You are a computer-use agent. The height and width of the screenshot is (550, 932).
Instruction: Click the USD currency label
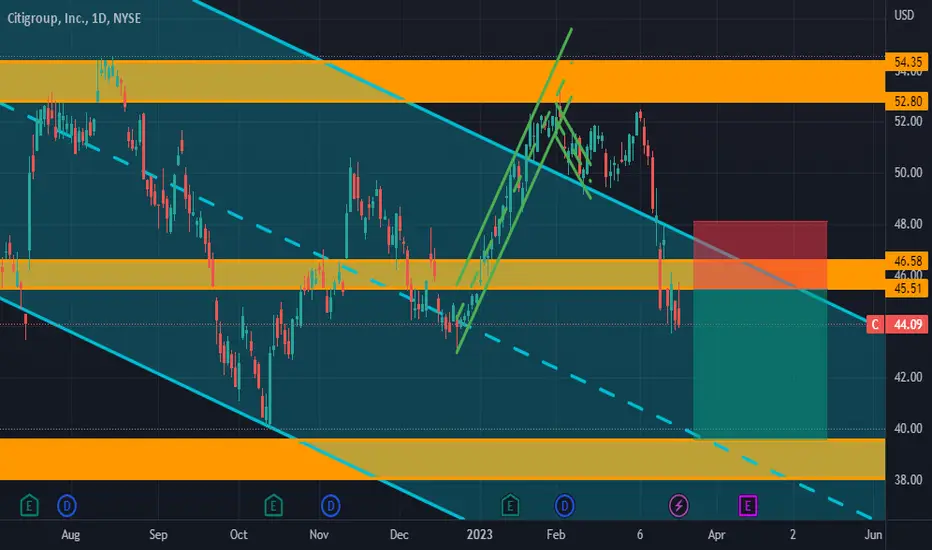[x=904, y=15]
